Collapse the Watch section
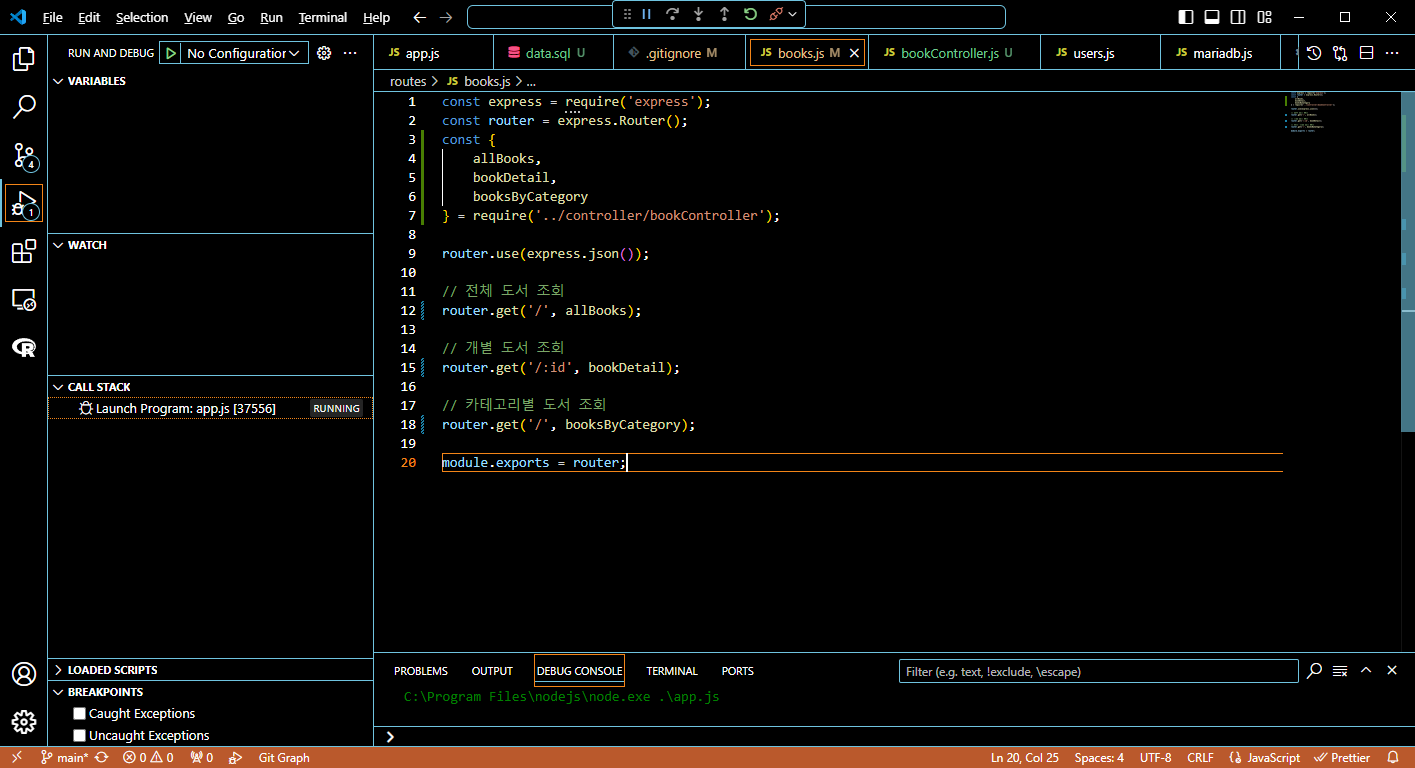Screen dimensions: 1415x768 [58, 245]
